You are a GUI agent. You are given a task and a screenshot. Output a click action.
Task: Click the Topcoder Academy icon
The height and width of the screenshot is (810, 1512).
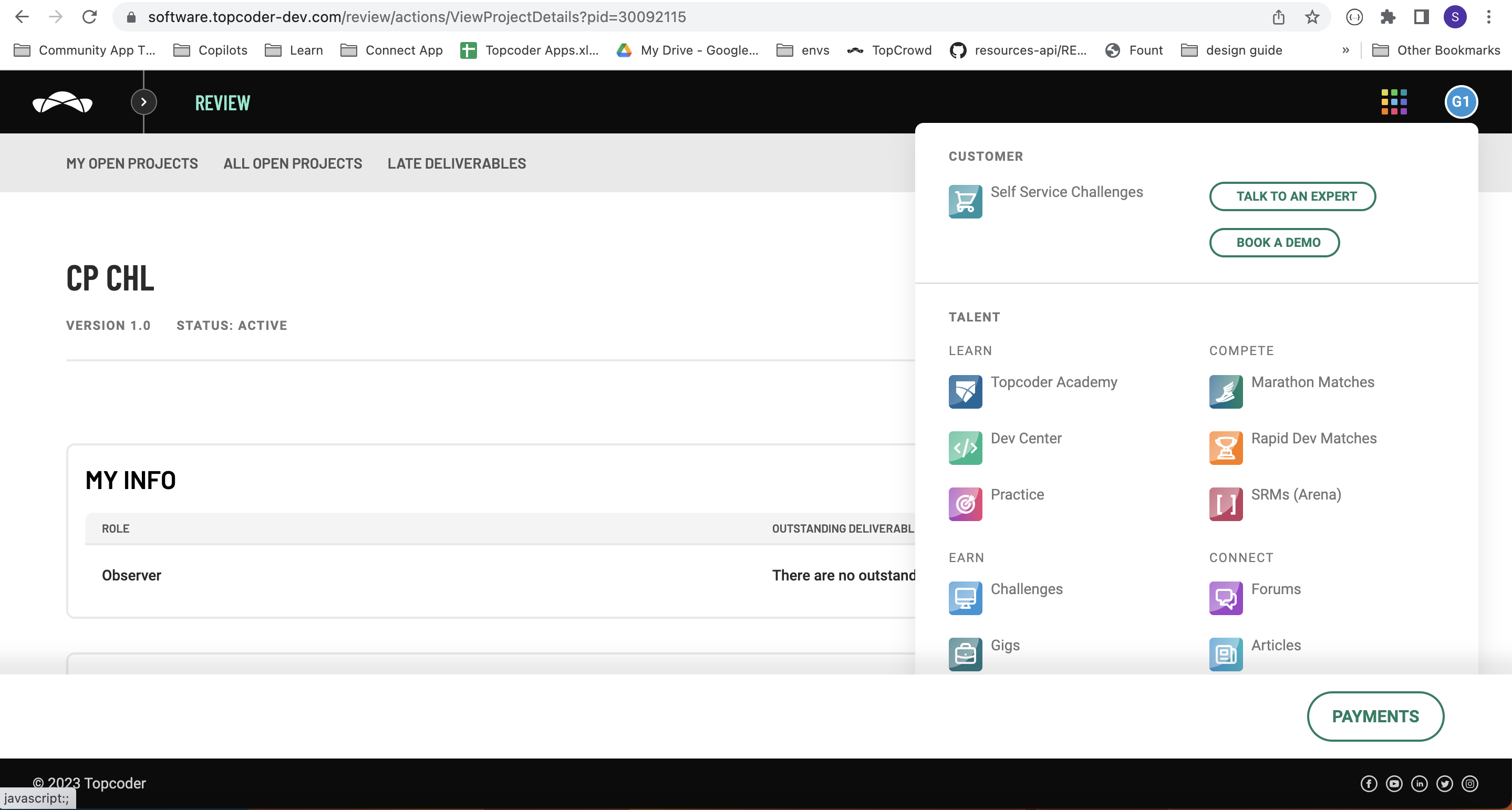[965, 391]
